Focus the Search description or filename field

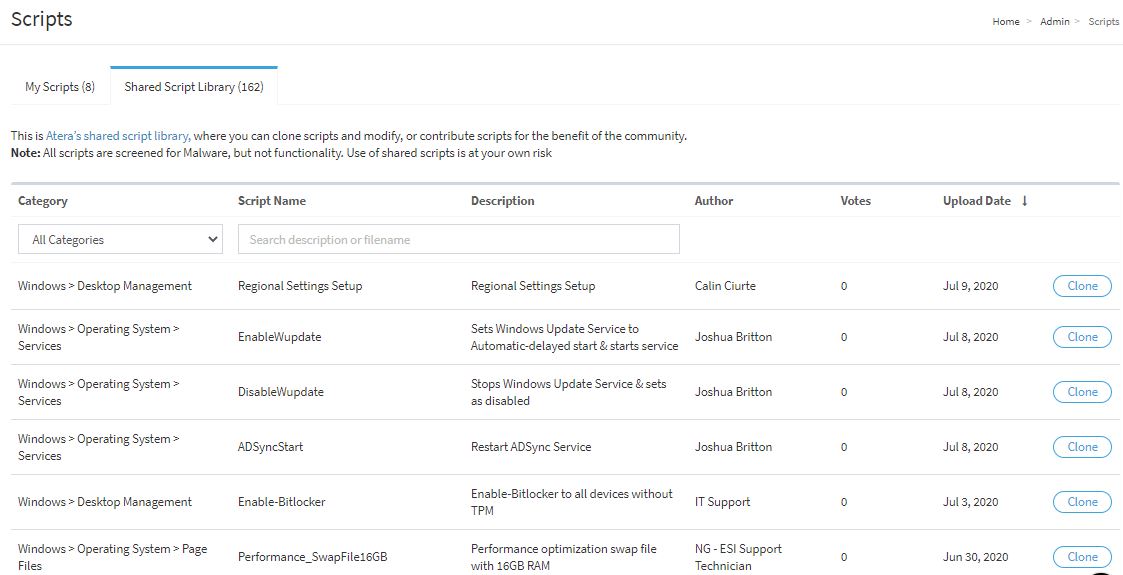(x=458, y=239)
